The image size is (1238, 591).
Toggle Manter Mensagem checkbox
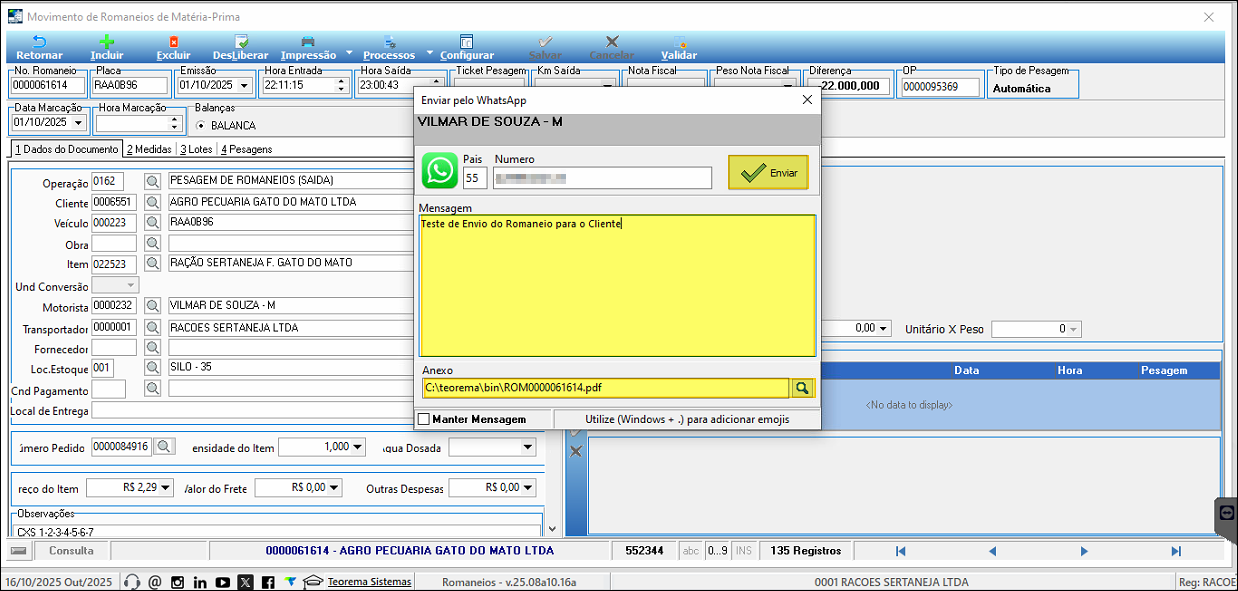click(x=424, y=419)
